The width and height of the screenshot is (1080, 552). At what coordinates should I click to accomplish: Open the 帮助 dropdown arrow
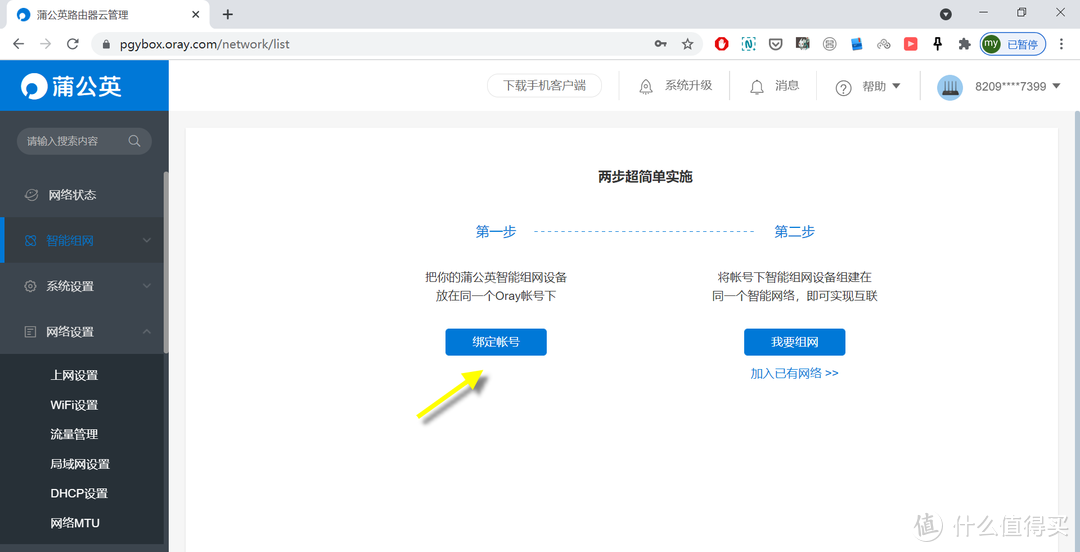click(x=896, y=86)
